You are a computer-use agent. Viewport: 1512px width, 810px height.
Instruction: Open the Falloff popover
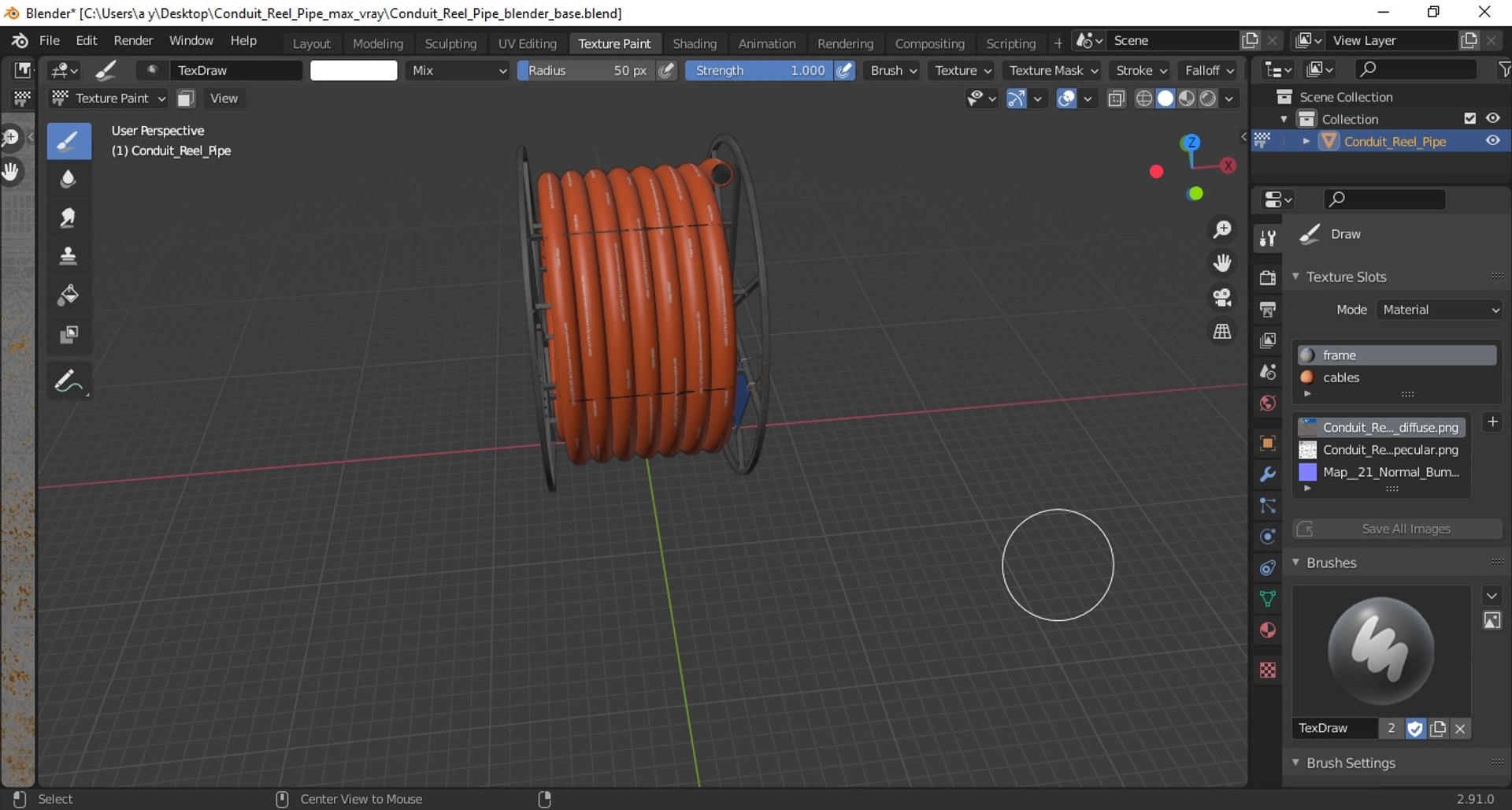(1209, 71)
